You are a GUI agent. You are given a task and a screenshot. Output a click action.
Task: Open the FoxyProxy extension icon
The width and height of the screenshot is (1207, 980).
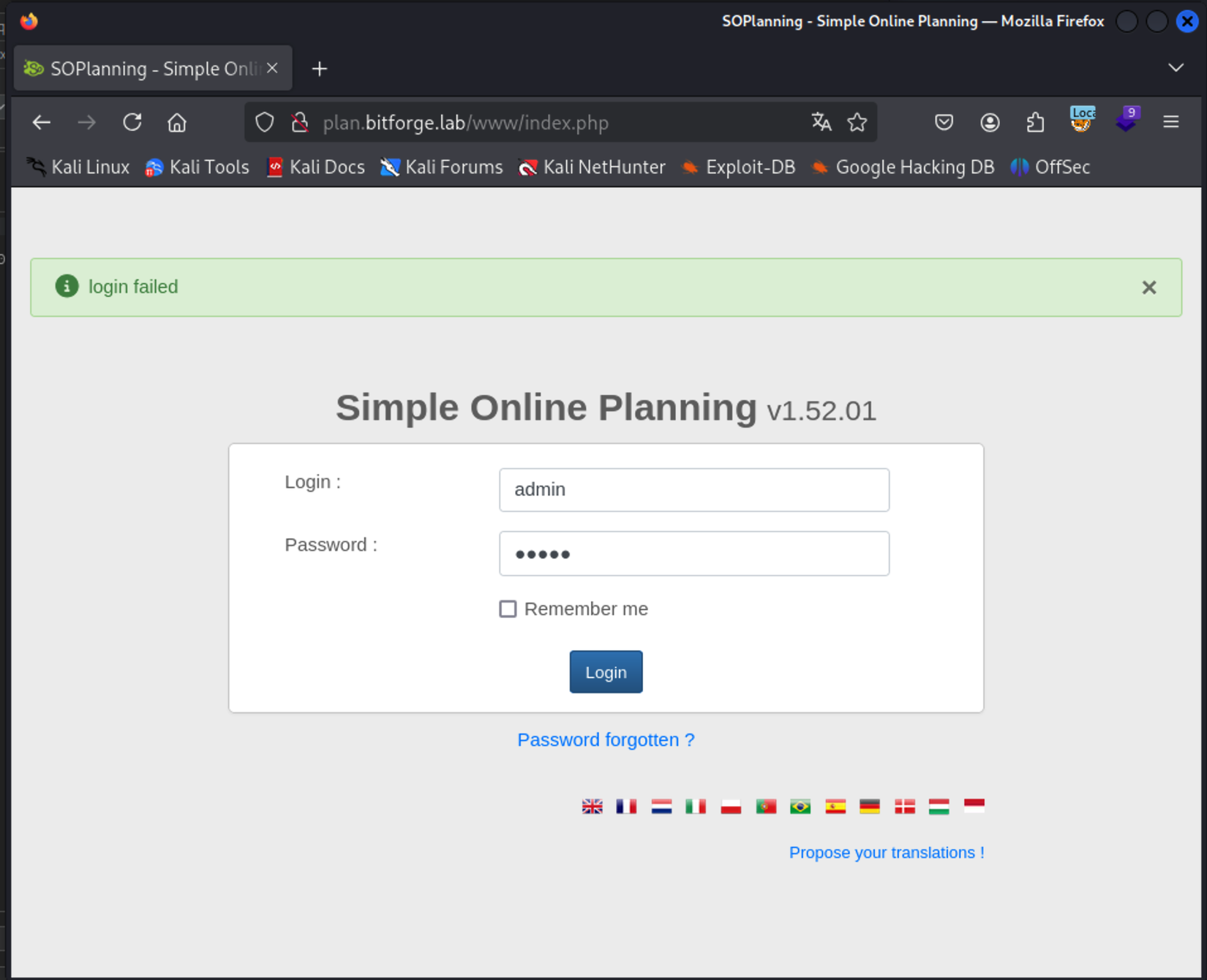(1081, 119)
